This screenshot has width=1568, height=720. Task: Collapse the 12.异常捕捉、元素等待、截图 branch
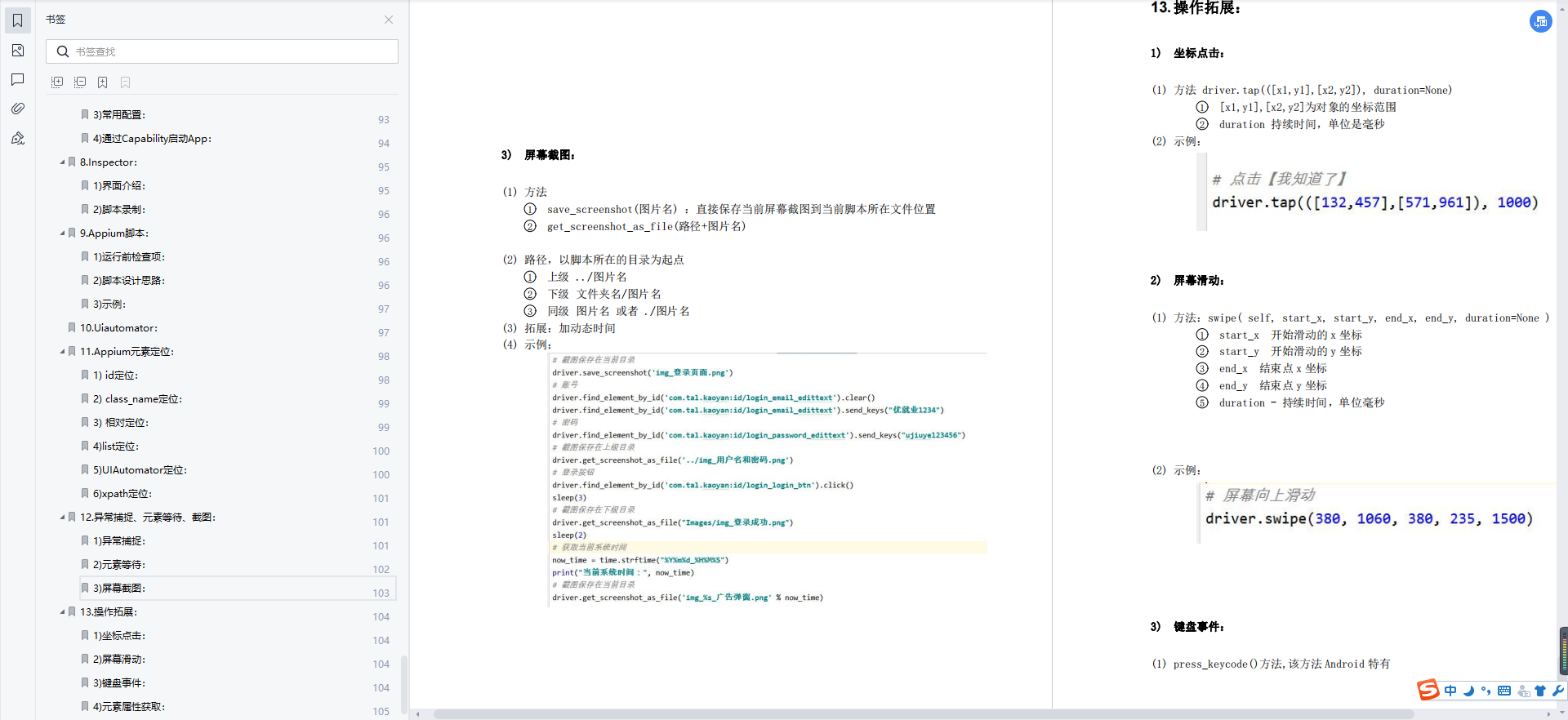click(x=62, y=518)
